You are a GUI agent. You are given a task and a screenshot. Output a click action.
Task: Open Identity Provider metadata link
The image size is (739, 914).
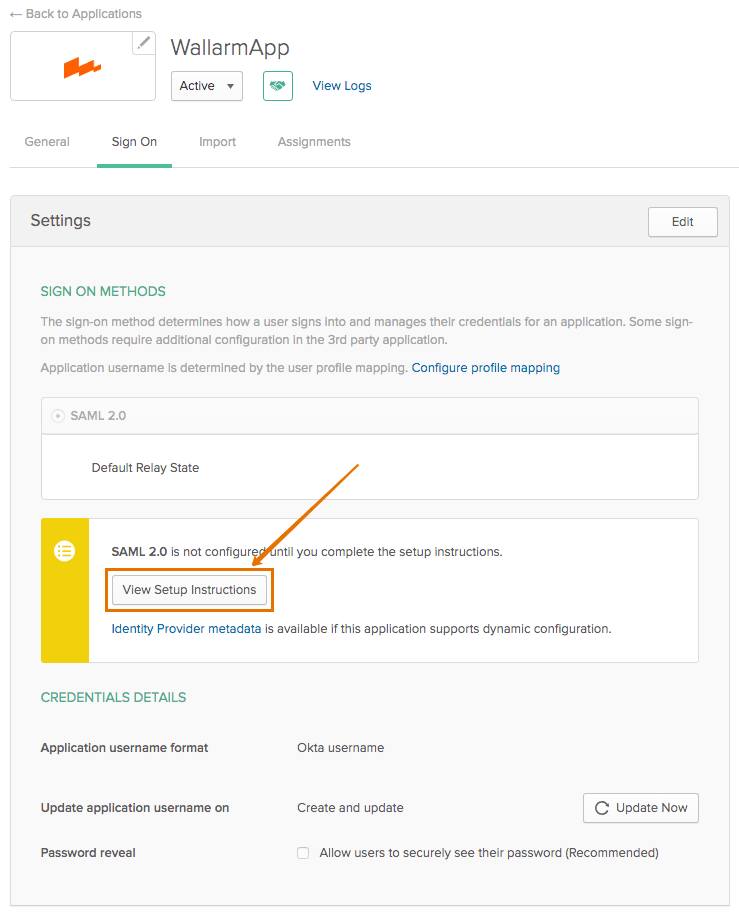186,629
